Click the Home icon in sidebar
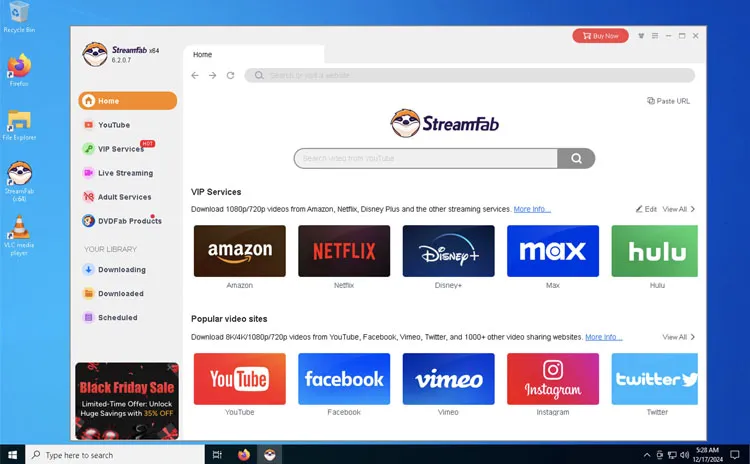 88,101
